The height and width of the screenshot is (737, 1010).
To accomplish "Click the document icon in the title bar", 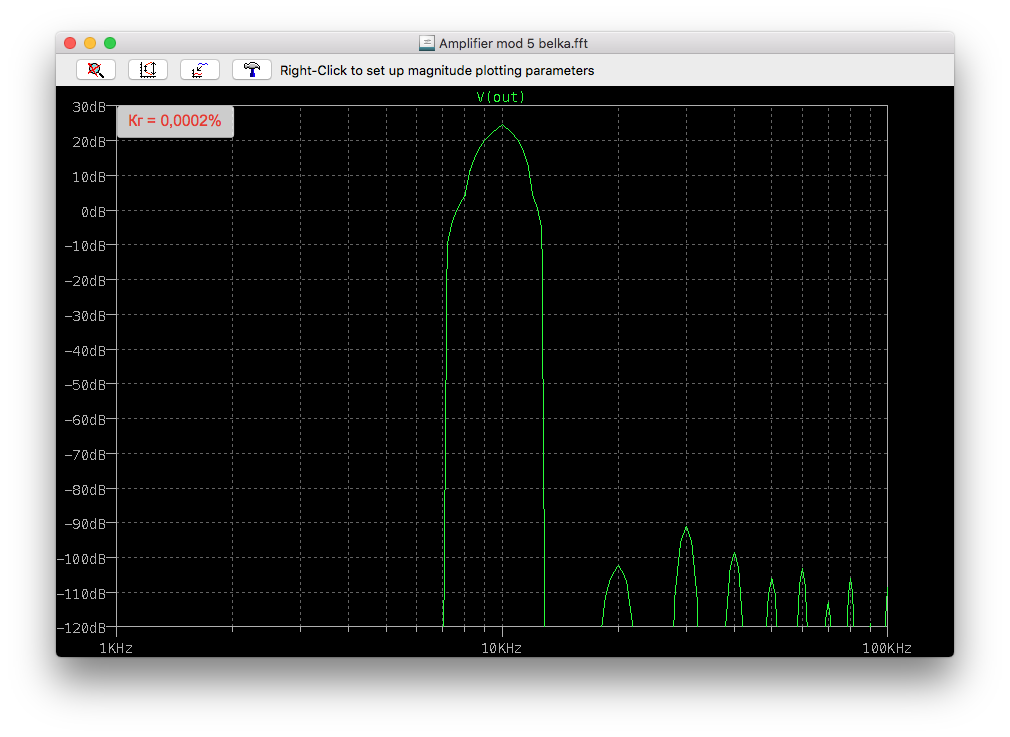I will click(x=426, y=43).
